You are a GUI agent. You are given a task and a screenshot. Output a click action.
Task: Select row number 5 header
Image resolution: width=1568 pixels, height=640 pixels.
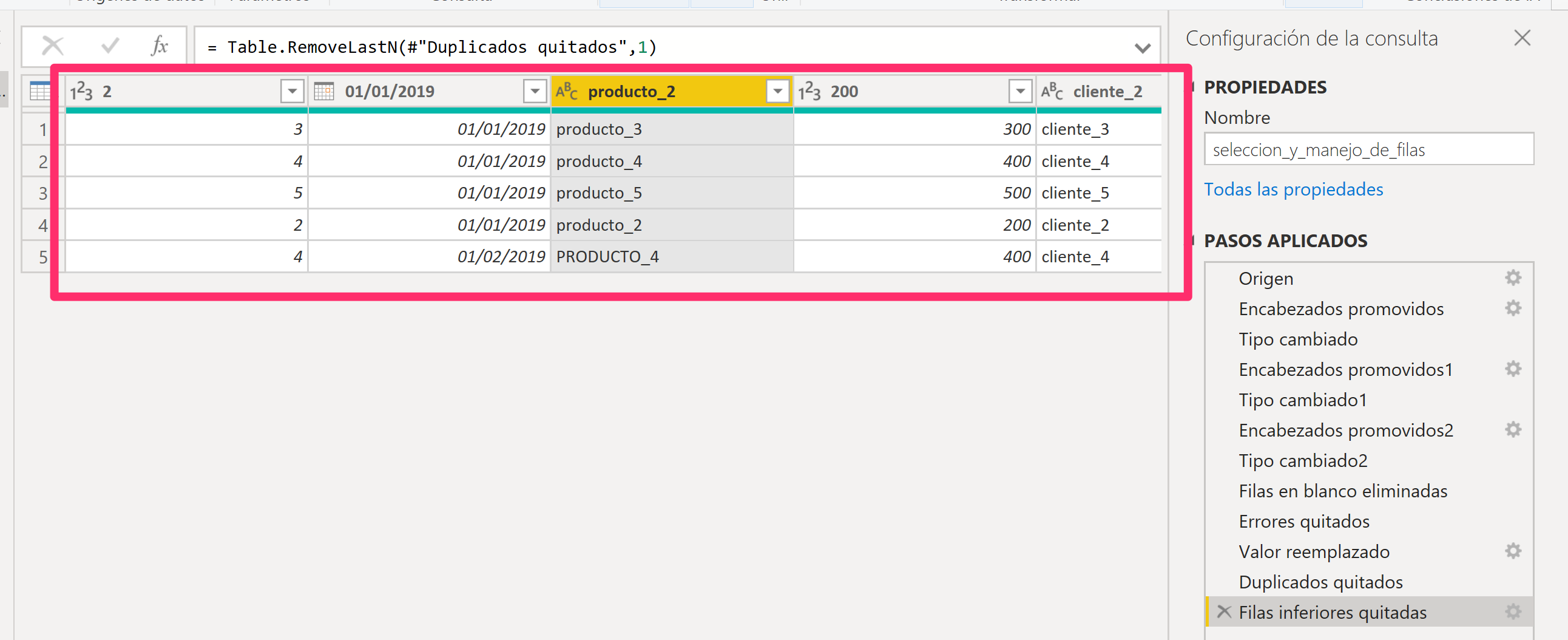[x=42, y=257]
